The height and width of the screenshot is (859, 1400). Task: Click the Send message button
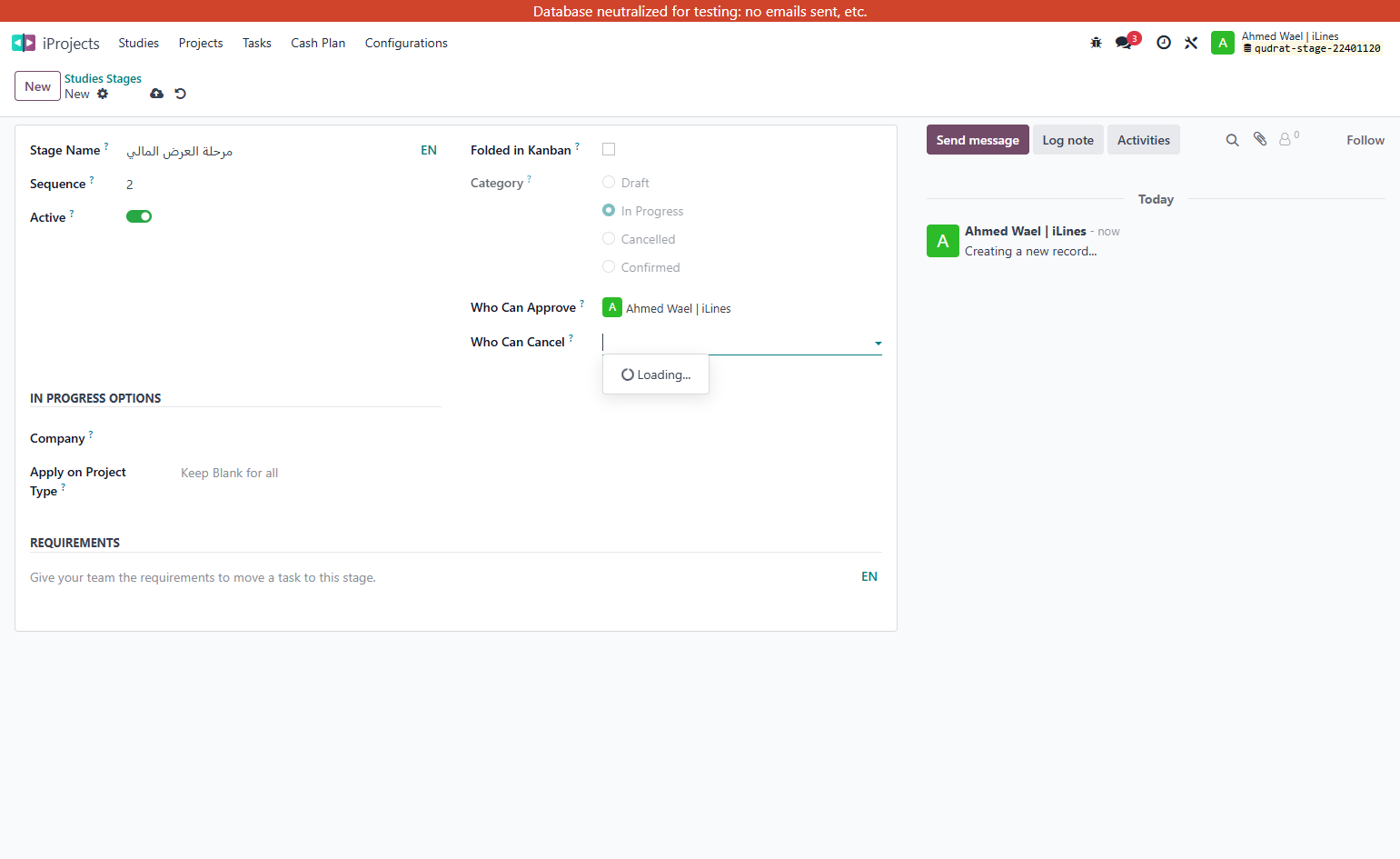[978, 140]
